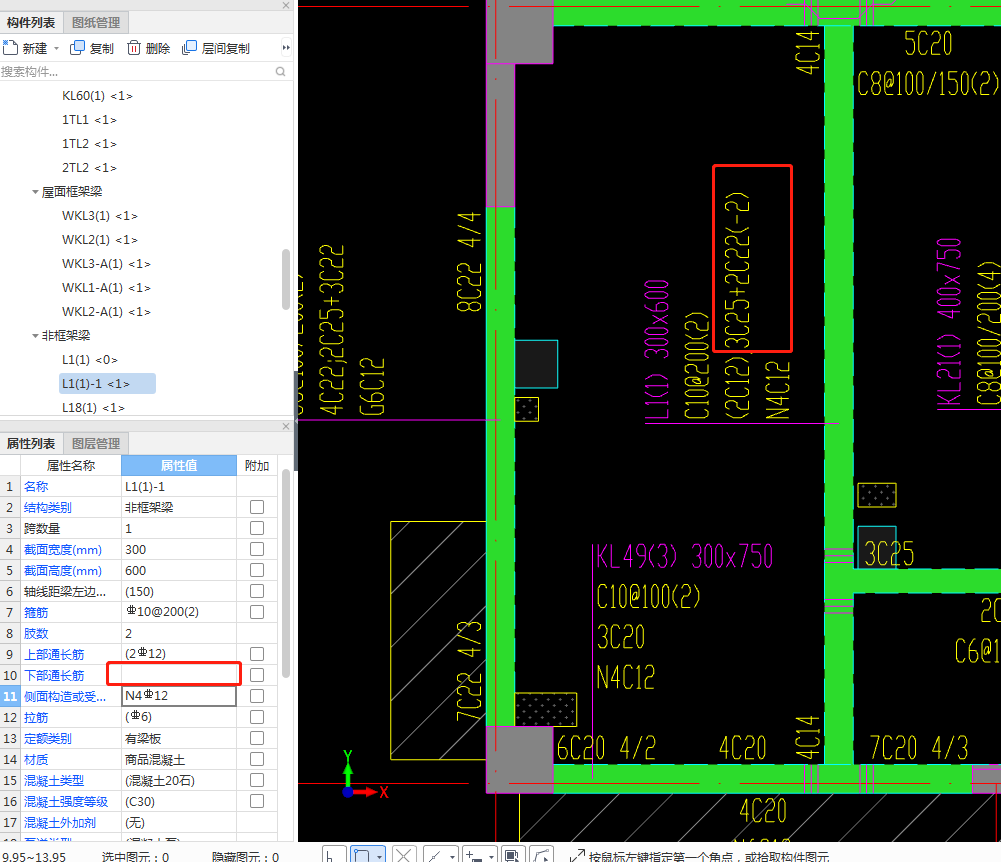Close the 构件列表 panel with its X
The image size is (1001, 862).
click(286, 5)
